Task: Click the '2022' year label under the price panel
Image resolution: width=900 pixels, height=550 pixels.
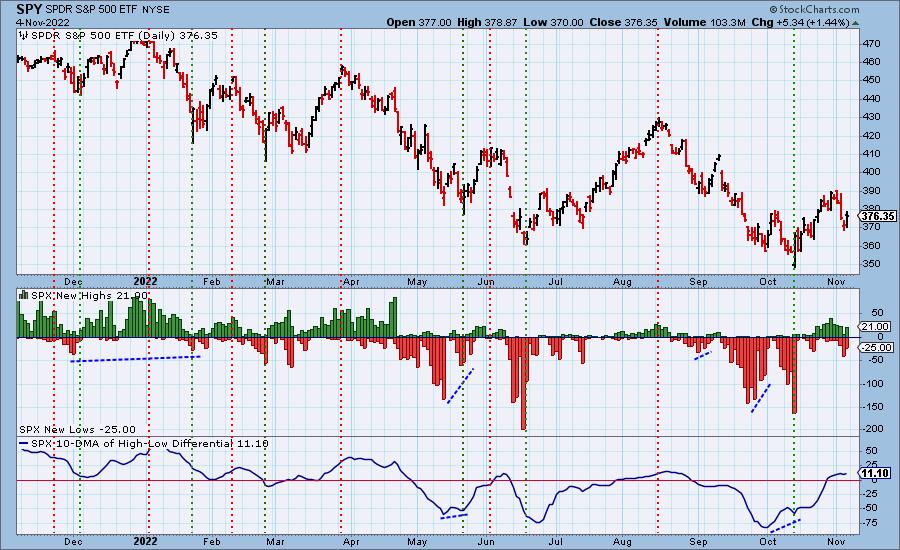Action: 145,281
